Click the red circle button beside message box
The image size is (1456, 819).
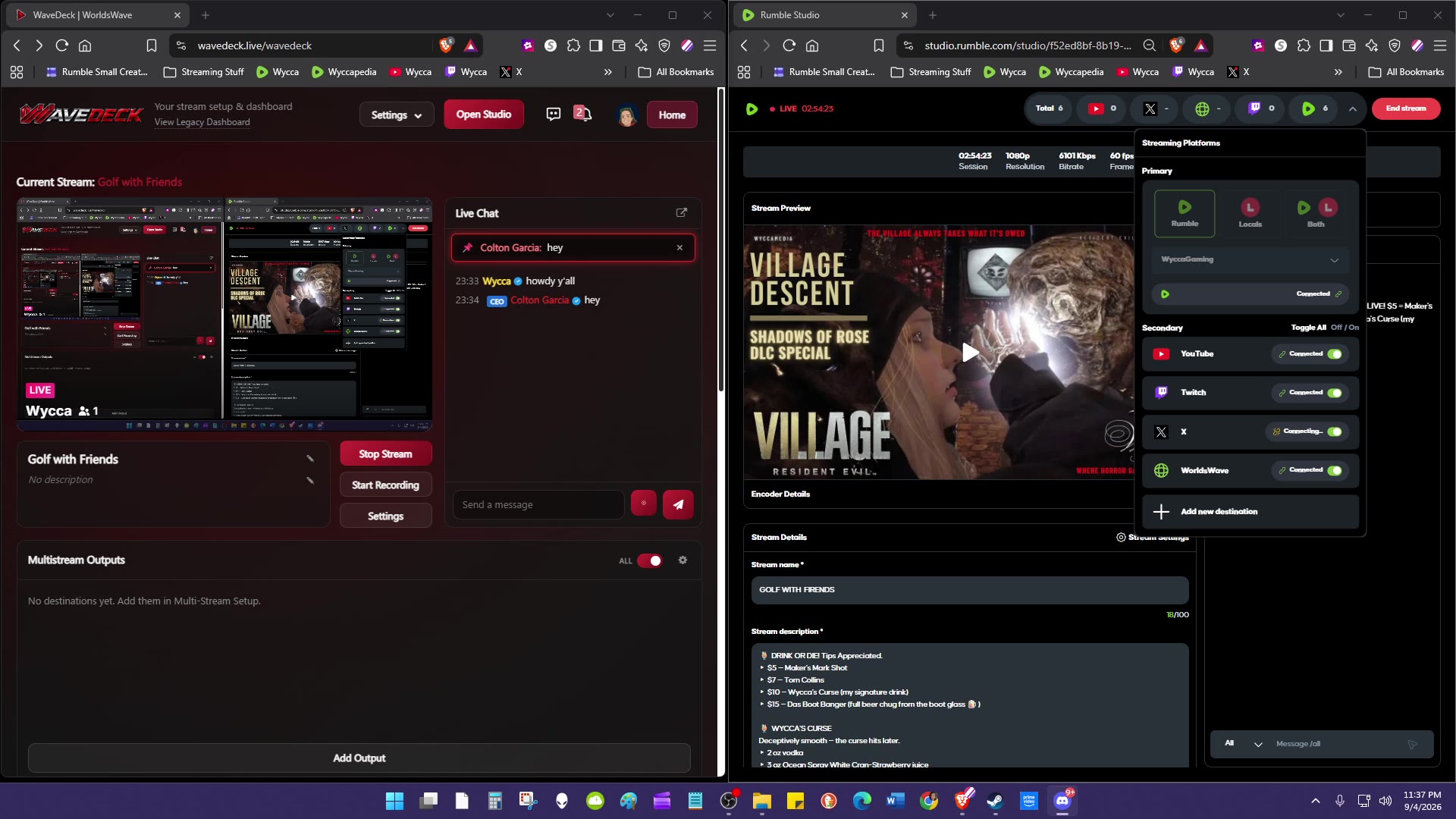(644, 503)
